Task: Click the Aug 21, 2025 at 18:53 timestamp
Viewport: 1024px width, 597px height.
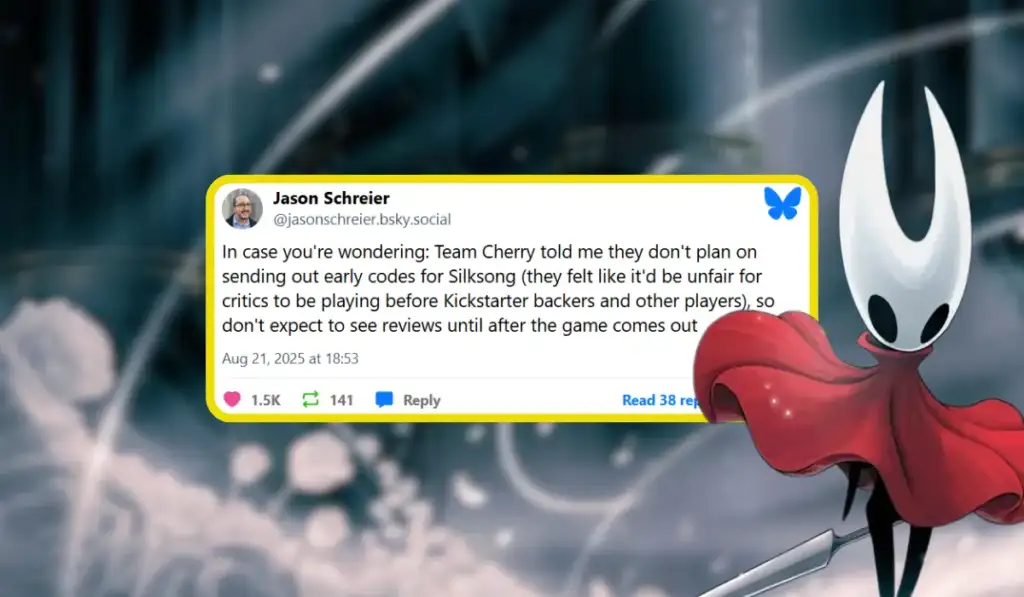Action: click(x=290, y=359)
